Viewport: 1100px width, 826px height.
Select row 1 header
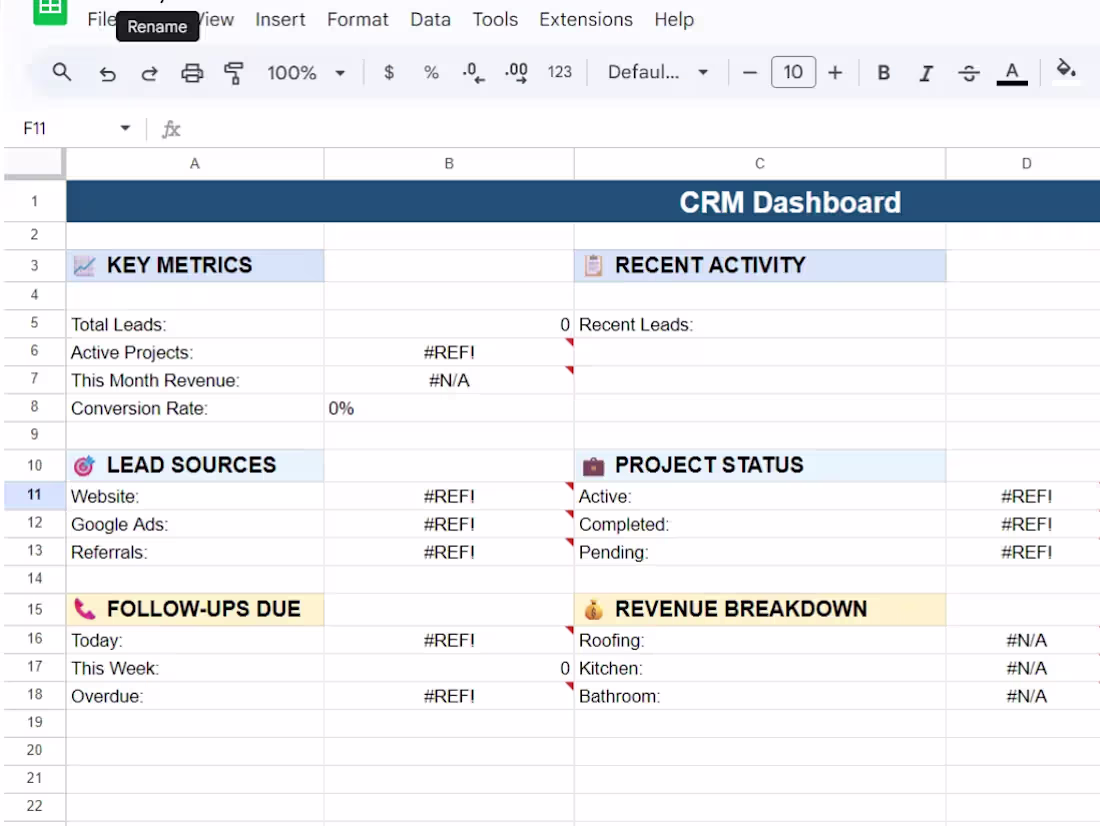click(x=34, y=201)
